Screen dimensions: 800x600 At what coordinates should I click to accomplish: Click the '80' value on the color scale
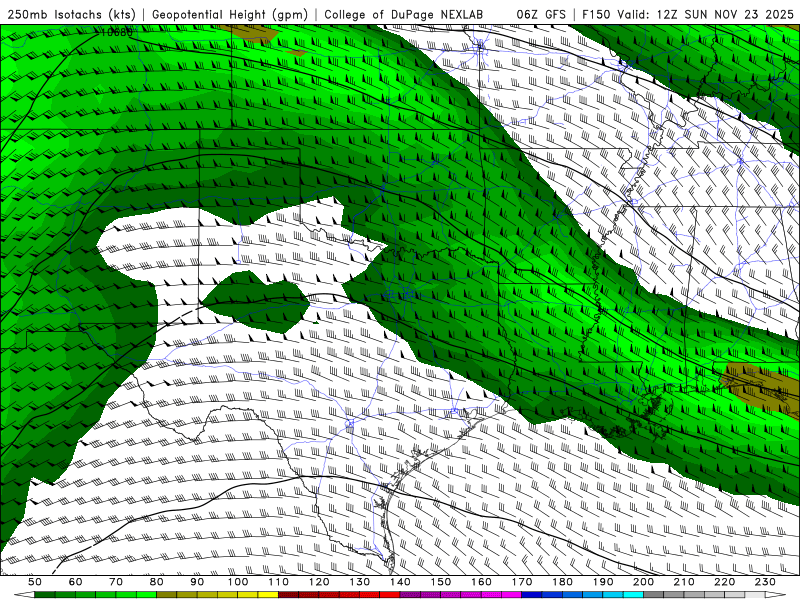point(157,582)
